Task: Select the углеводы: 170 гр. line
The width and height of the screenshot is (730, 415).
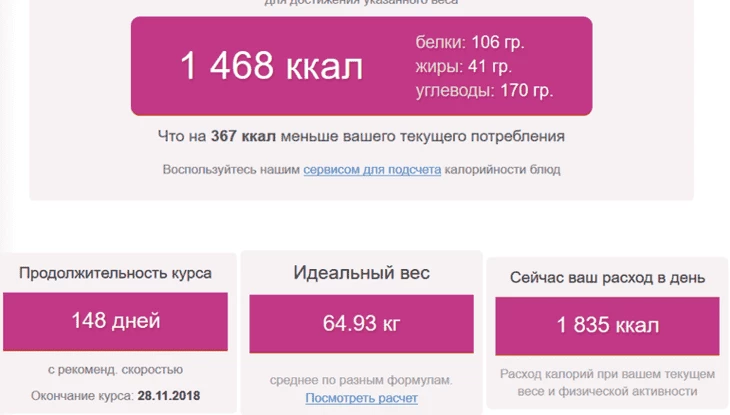Action: pyautogui.click(x=484, y=90)
